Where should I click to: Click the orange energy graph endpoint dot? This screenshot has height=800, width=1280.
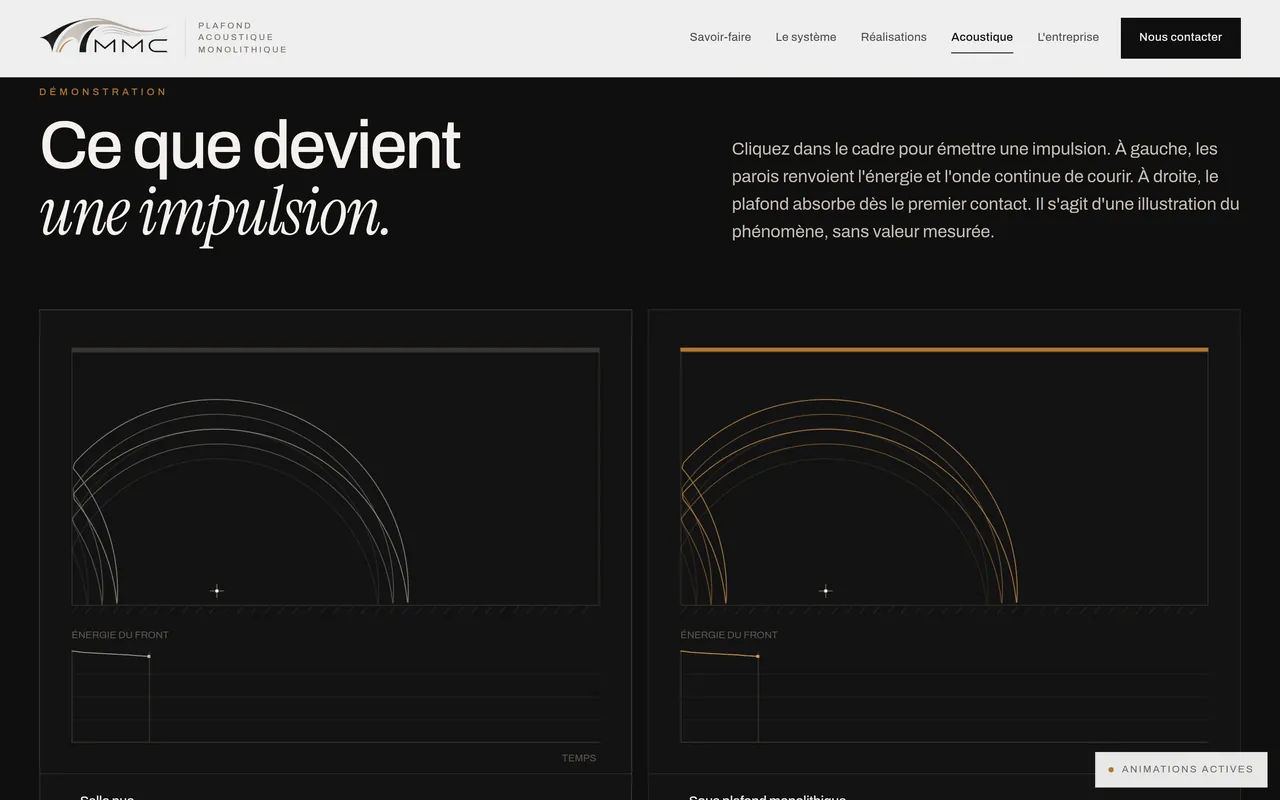coord(758,656)
